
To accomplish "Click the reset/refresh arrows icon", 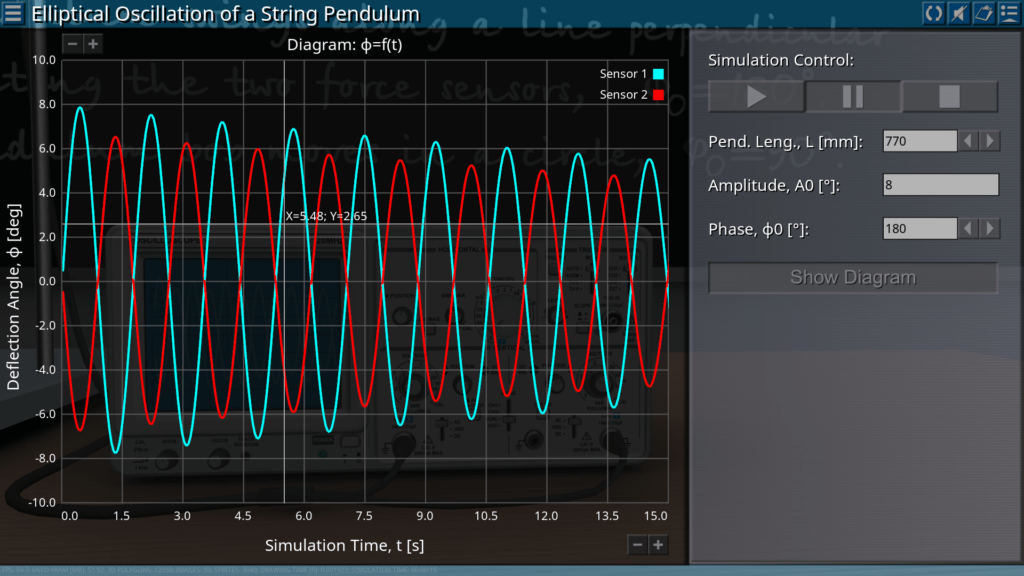I will tap(933, 13).
